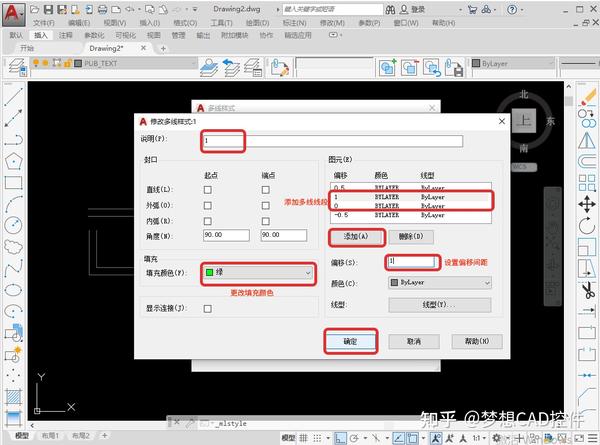The height and width of the screenshot is (445, 600).
Task: Open status bar customization menu icon
Action: 593,437
